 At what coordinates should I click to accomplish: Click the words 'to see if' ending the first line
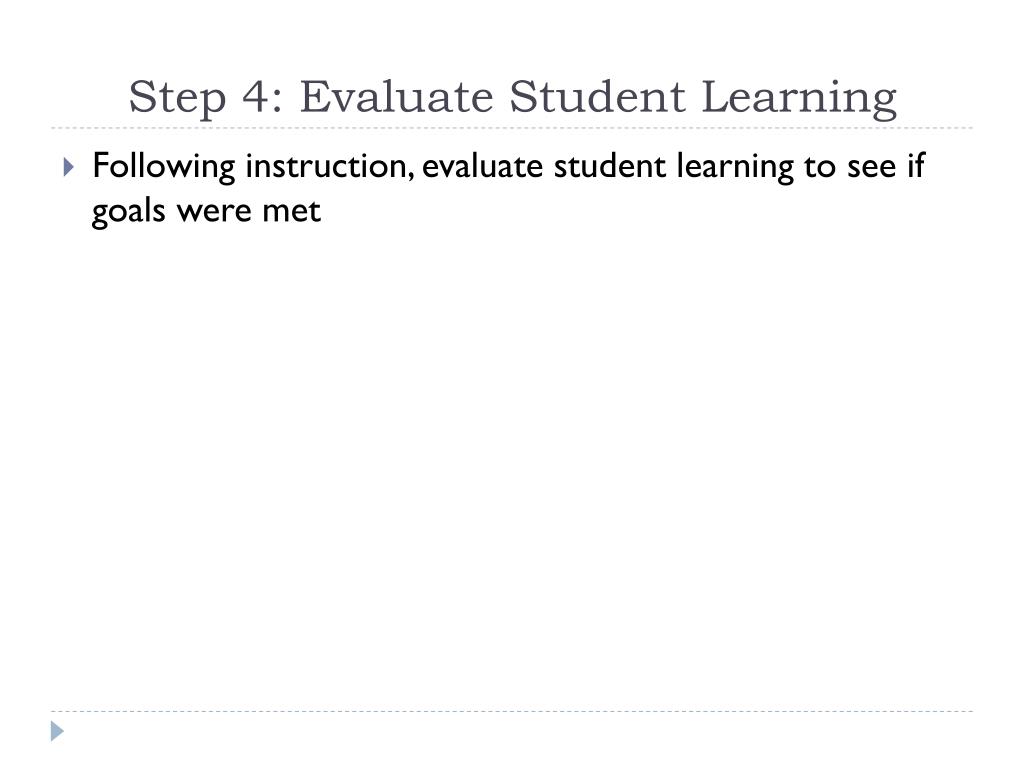click(x=865, y=166)
